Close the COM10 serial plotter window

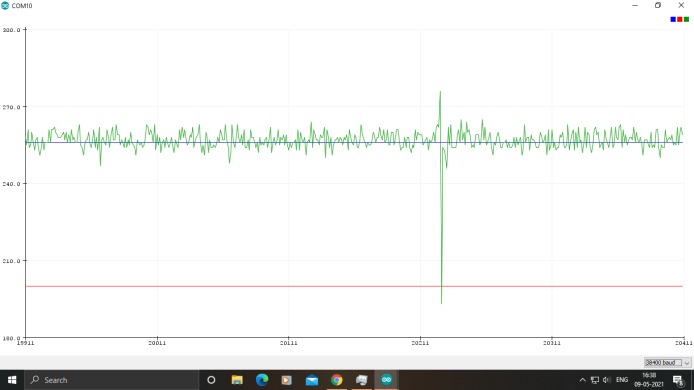click(681, 5)
